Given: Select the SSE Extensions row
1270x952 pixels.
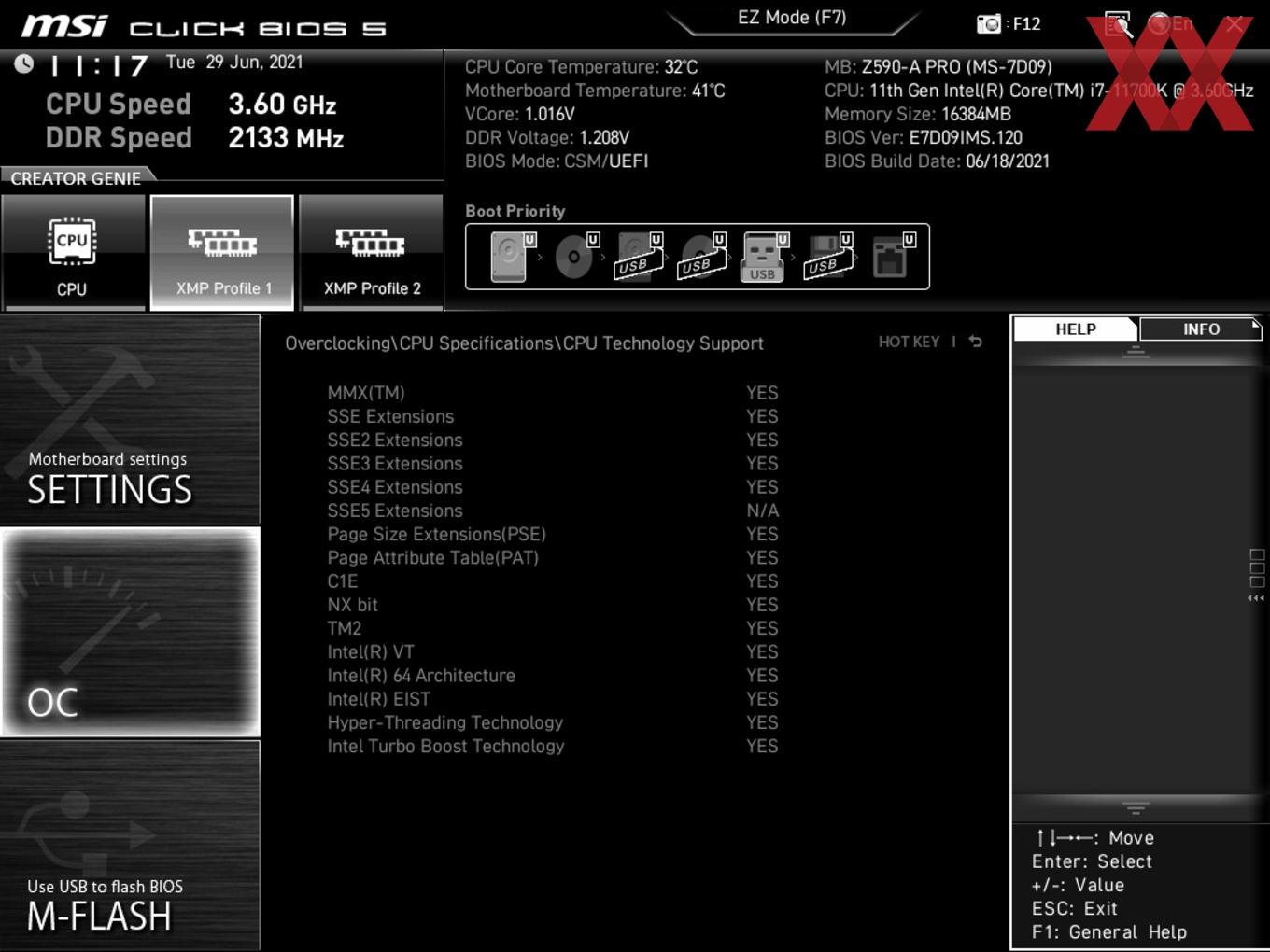Looking at the screenshot, I should coord(553,416).
